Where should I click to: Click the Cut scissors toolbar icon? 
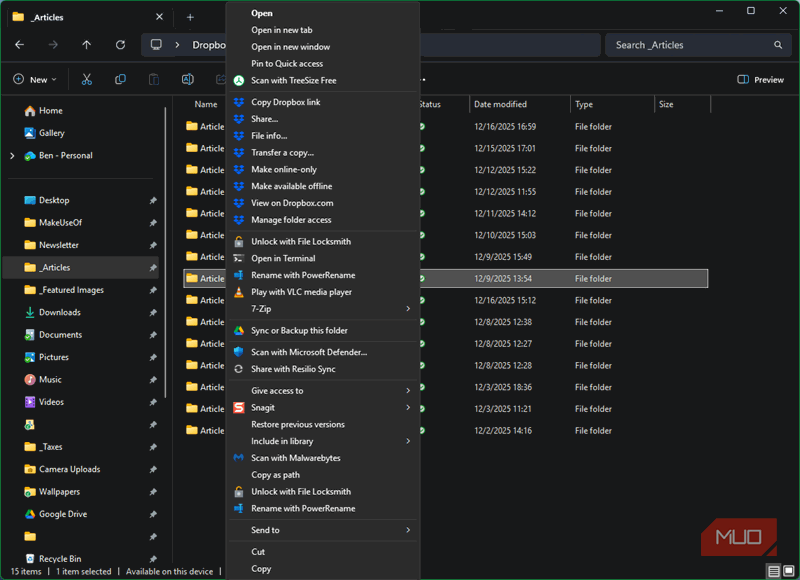click(87, 80)
